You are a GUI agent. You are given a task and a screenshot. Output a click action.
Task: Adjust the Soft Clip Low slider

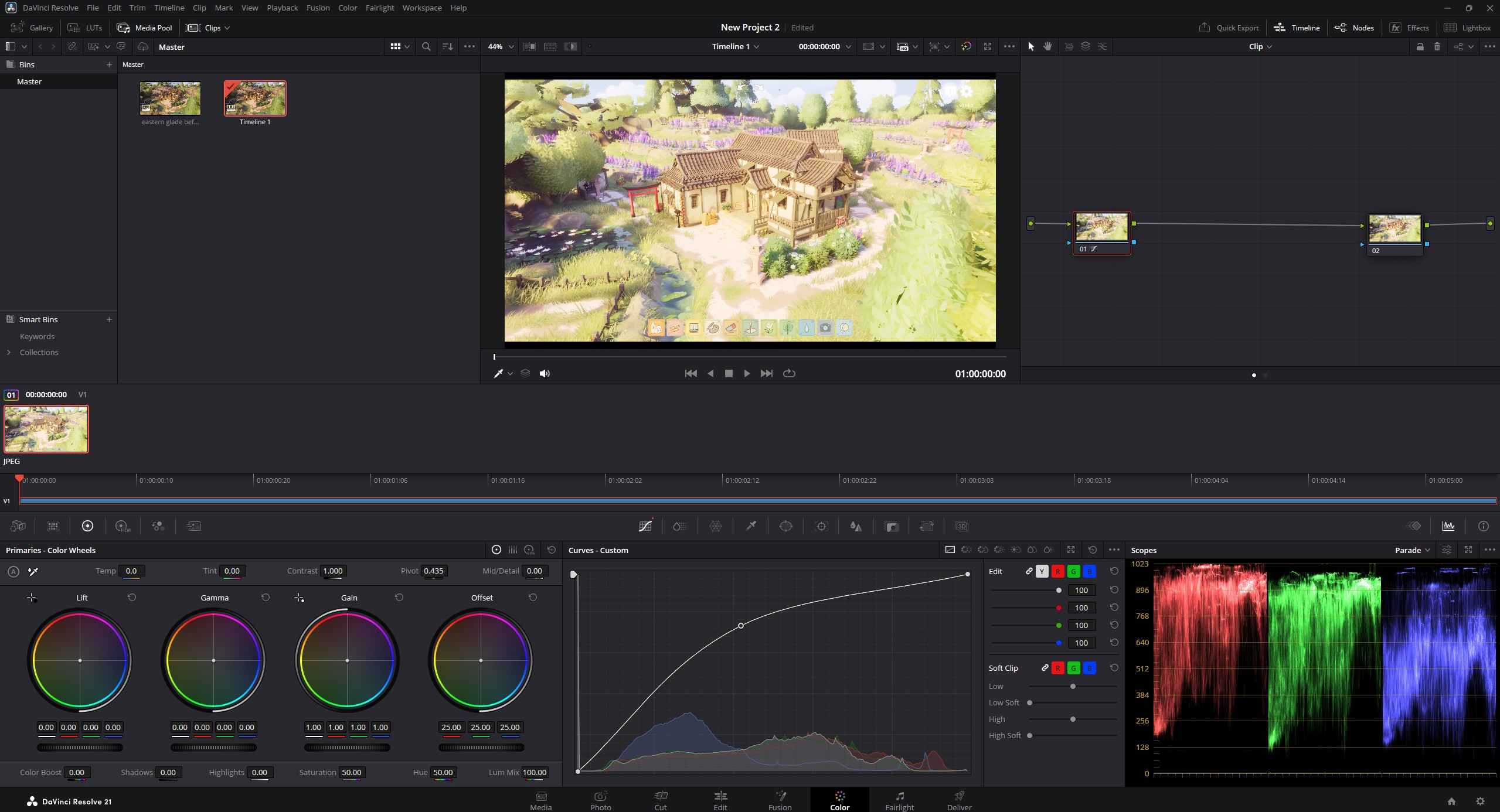(1073, 686)
